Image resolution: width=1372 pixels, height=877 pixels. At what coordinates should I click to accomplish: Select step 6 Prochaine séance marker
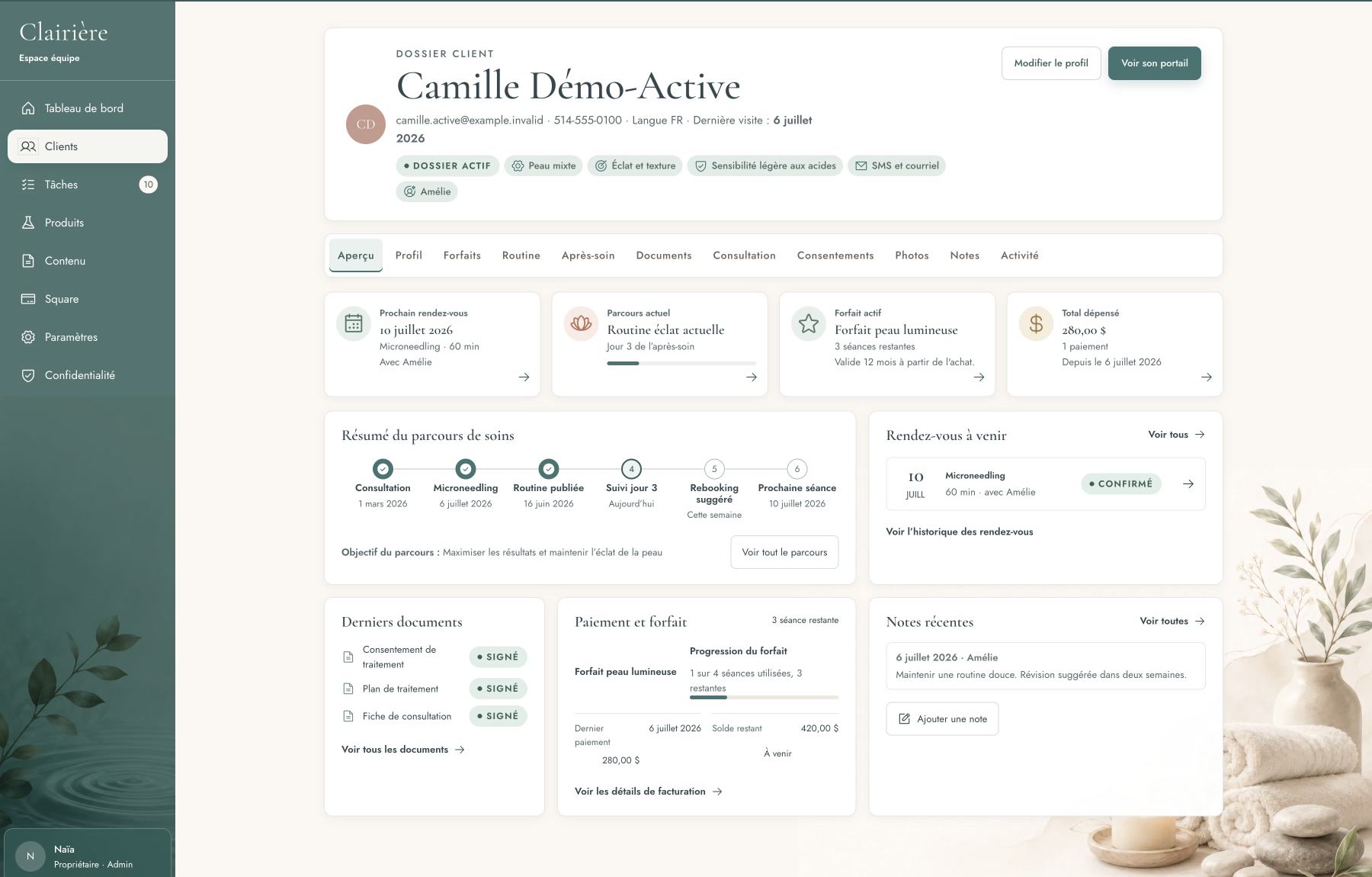pyautogui.click(x=797, y=469)
